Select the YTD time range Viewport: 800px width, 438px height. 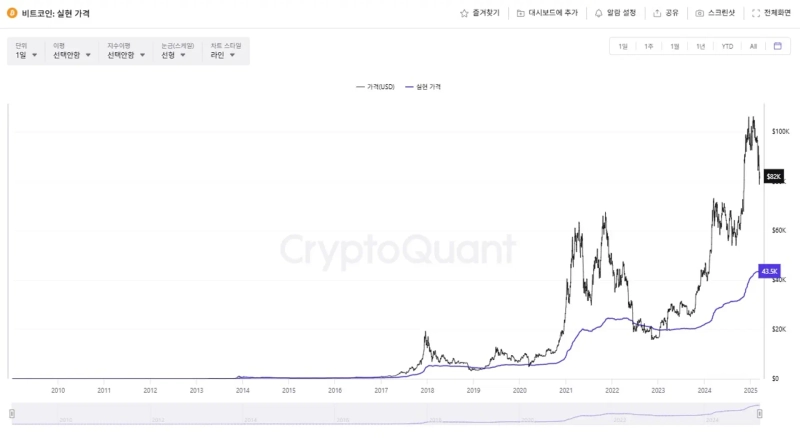(727, 46)
